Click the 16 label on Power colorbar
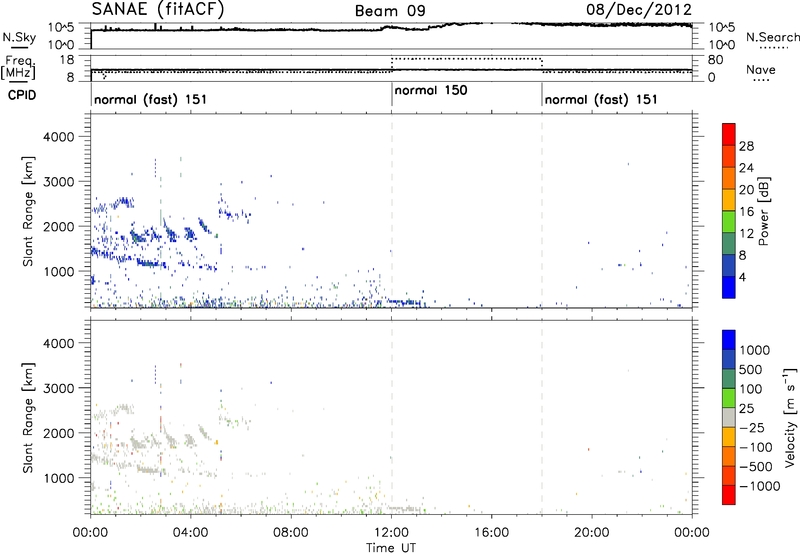This screenshot has height=554, width=800. [x=746, y=211]
